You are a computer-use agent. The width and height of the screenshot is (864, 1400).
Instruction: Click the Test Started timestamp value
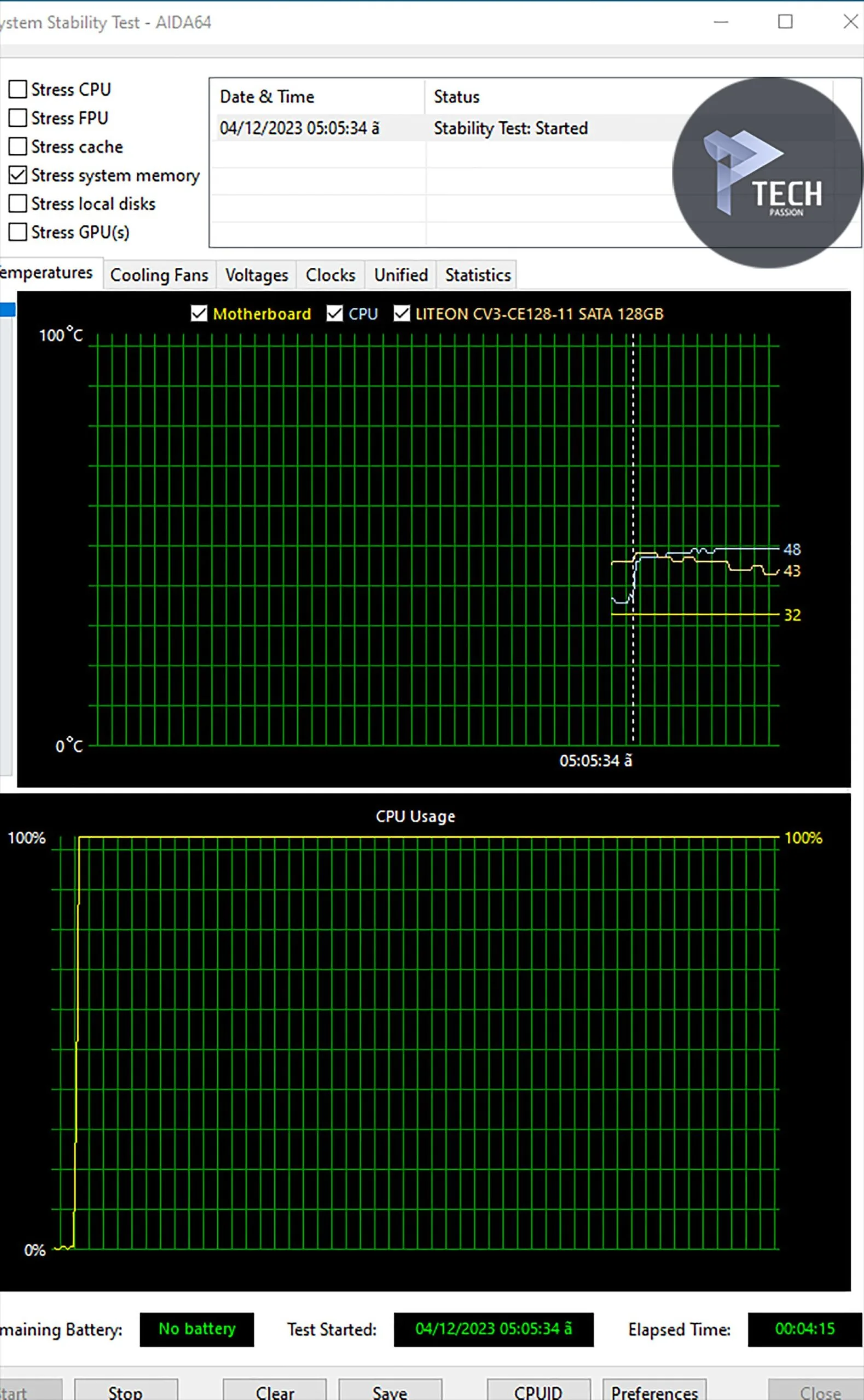pos(494,1329)
